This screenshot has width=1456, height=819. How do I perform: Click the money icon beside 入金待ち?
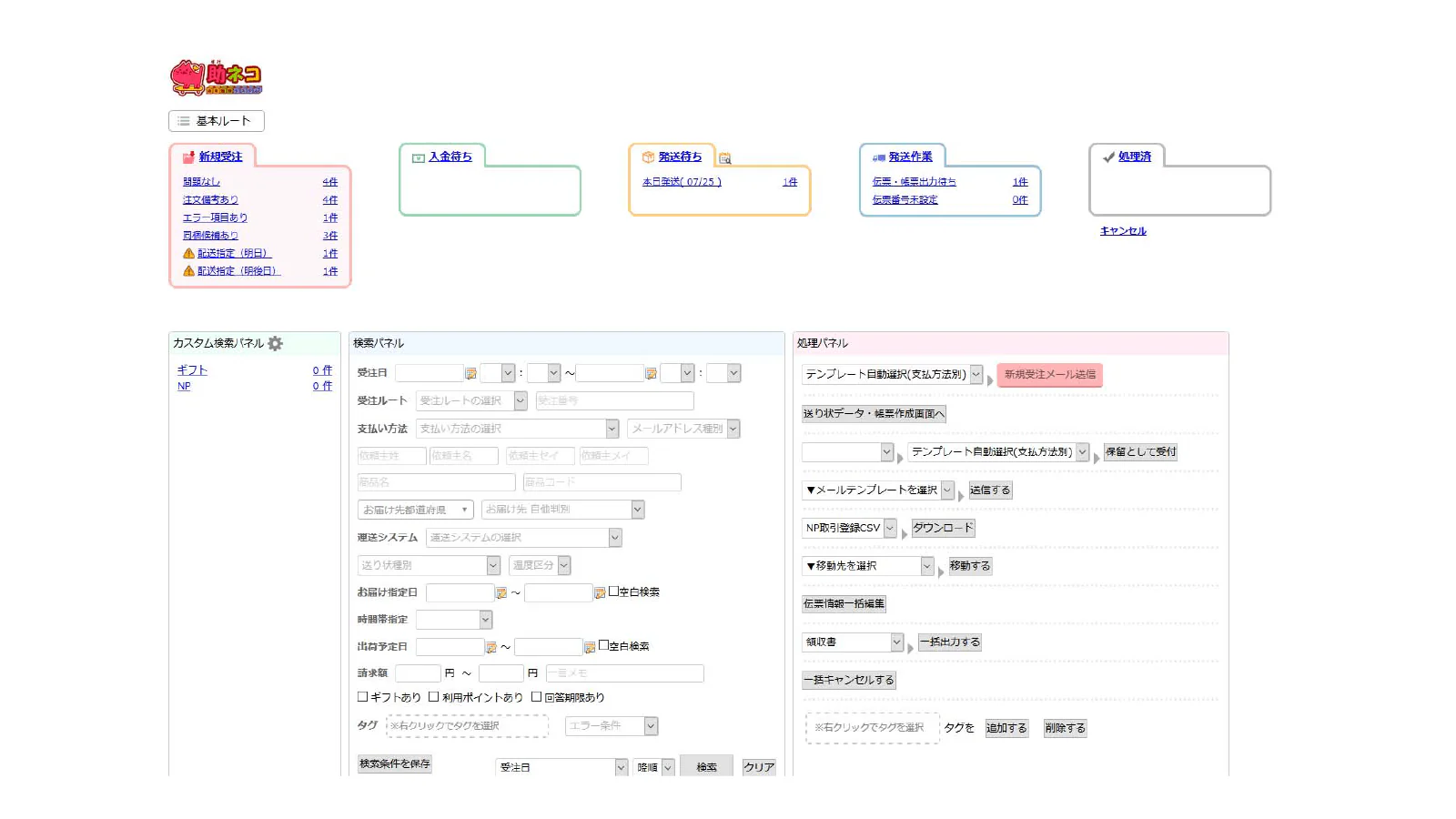(x=419, y=157)
